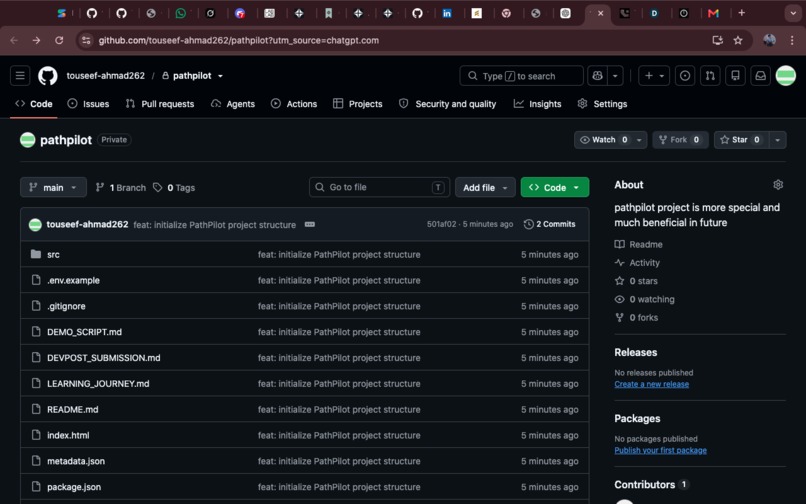Screen dimensions: 806x504
Task: Star the pathpilot repository
Action: pos(741,140)
